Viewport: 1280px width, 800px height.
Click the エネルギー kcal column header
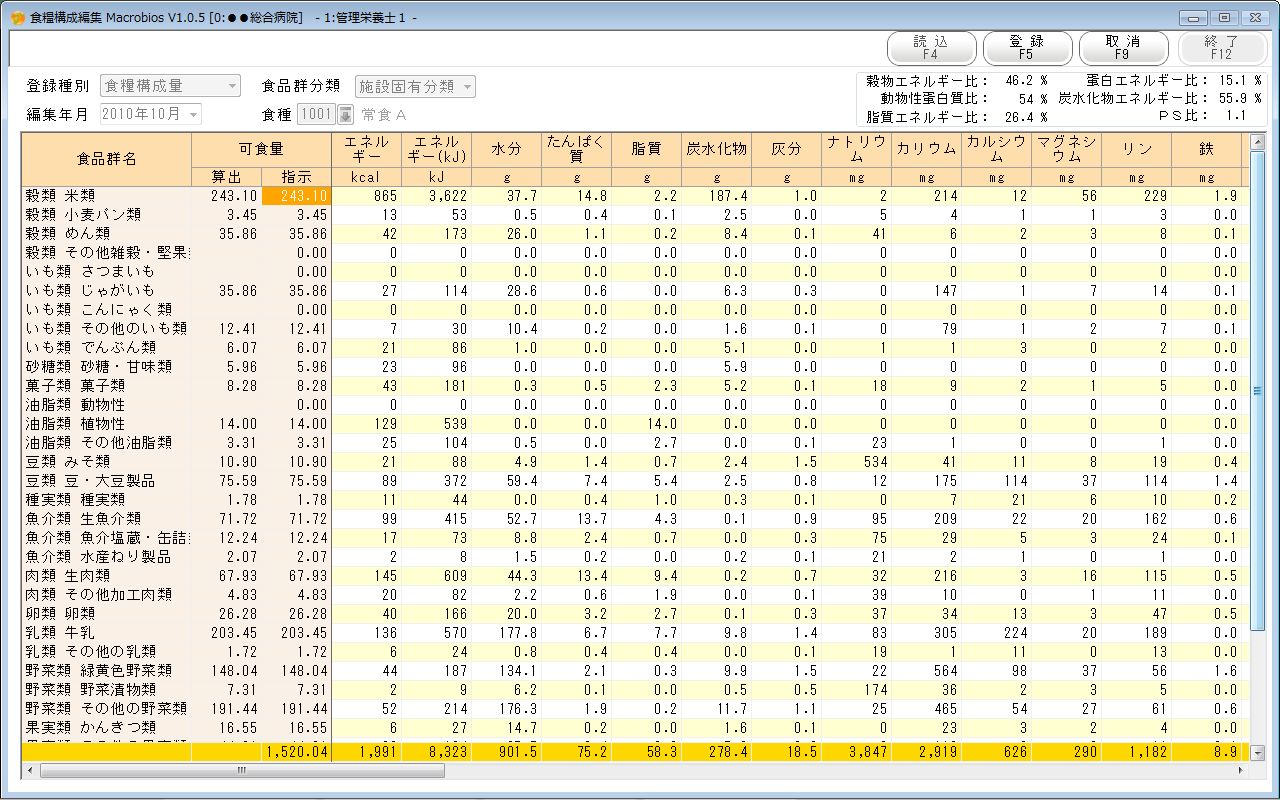[366, 149]
